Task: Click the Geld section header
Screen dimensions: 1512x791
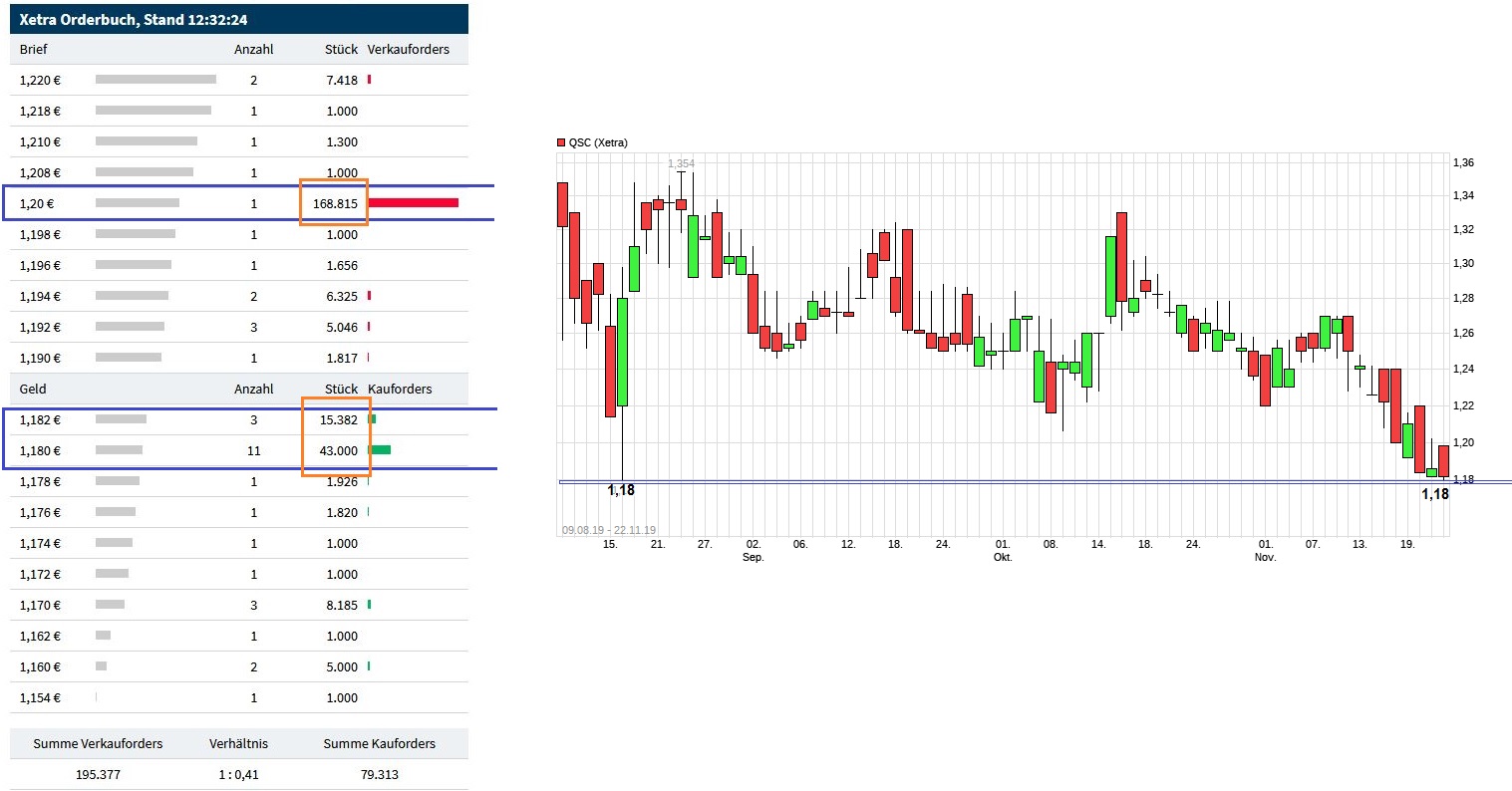Action: click(x=33, y=389)
